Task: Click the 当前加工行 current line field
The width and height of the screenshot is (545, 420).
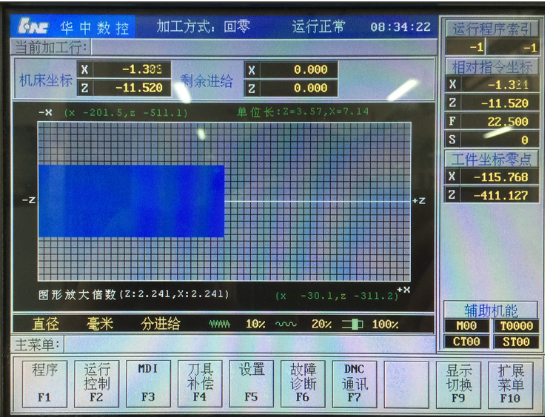Action: coord(264,47)
